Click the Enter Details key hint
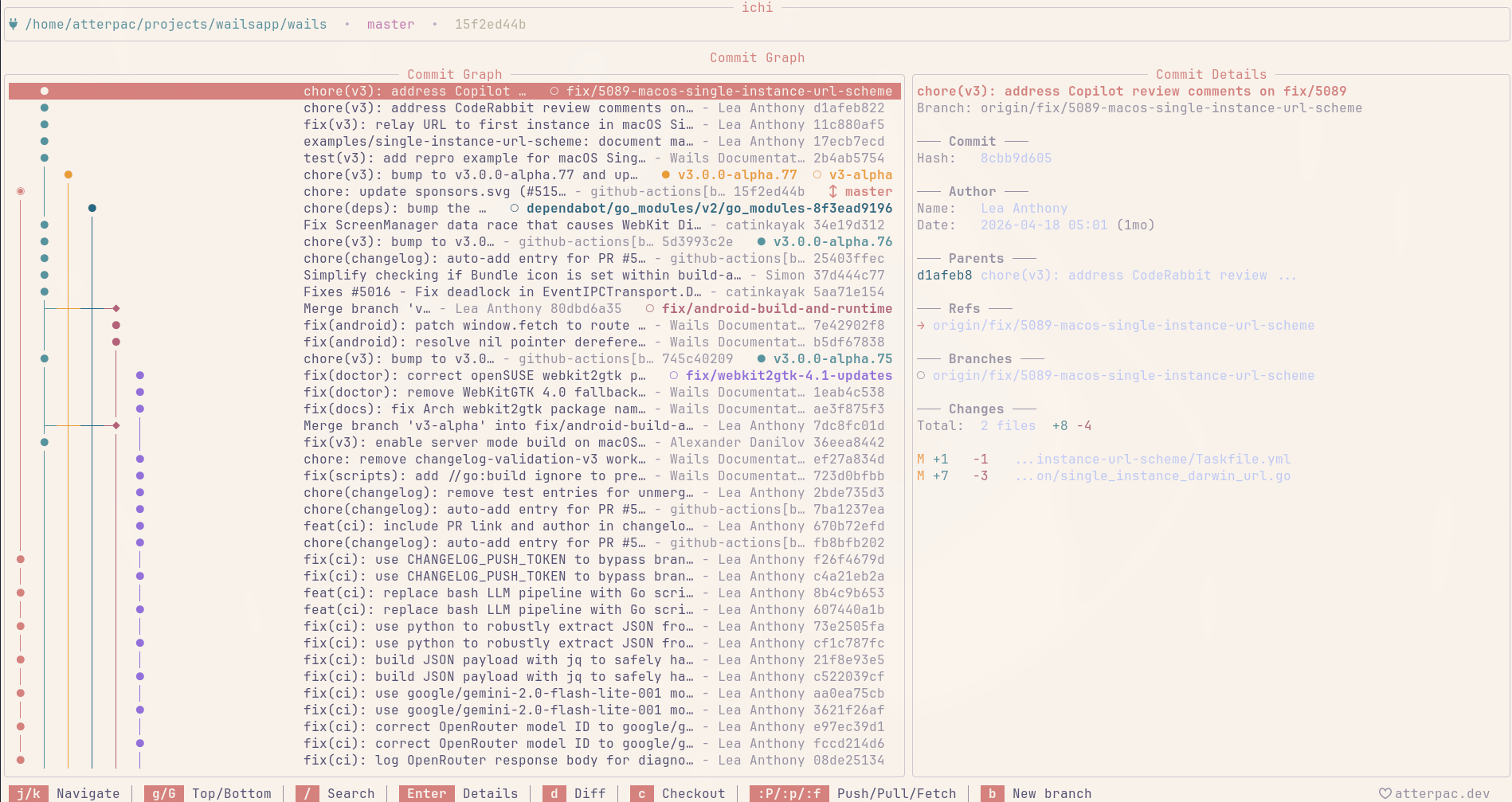The width and height of the screenshot is (1512, 802). (x=458, y=793)
